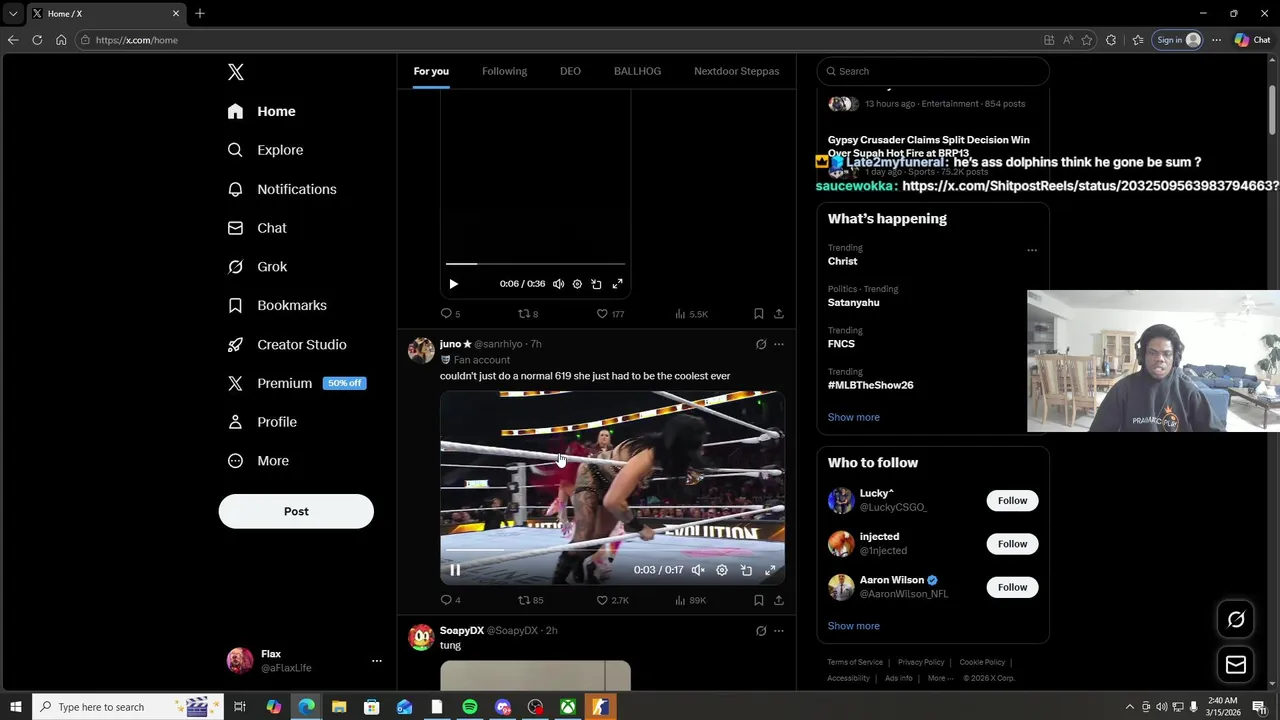This screenshot has height=720, width=1280.
Task: Open Windows Start menu
Action: point(15,707)
